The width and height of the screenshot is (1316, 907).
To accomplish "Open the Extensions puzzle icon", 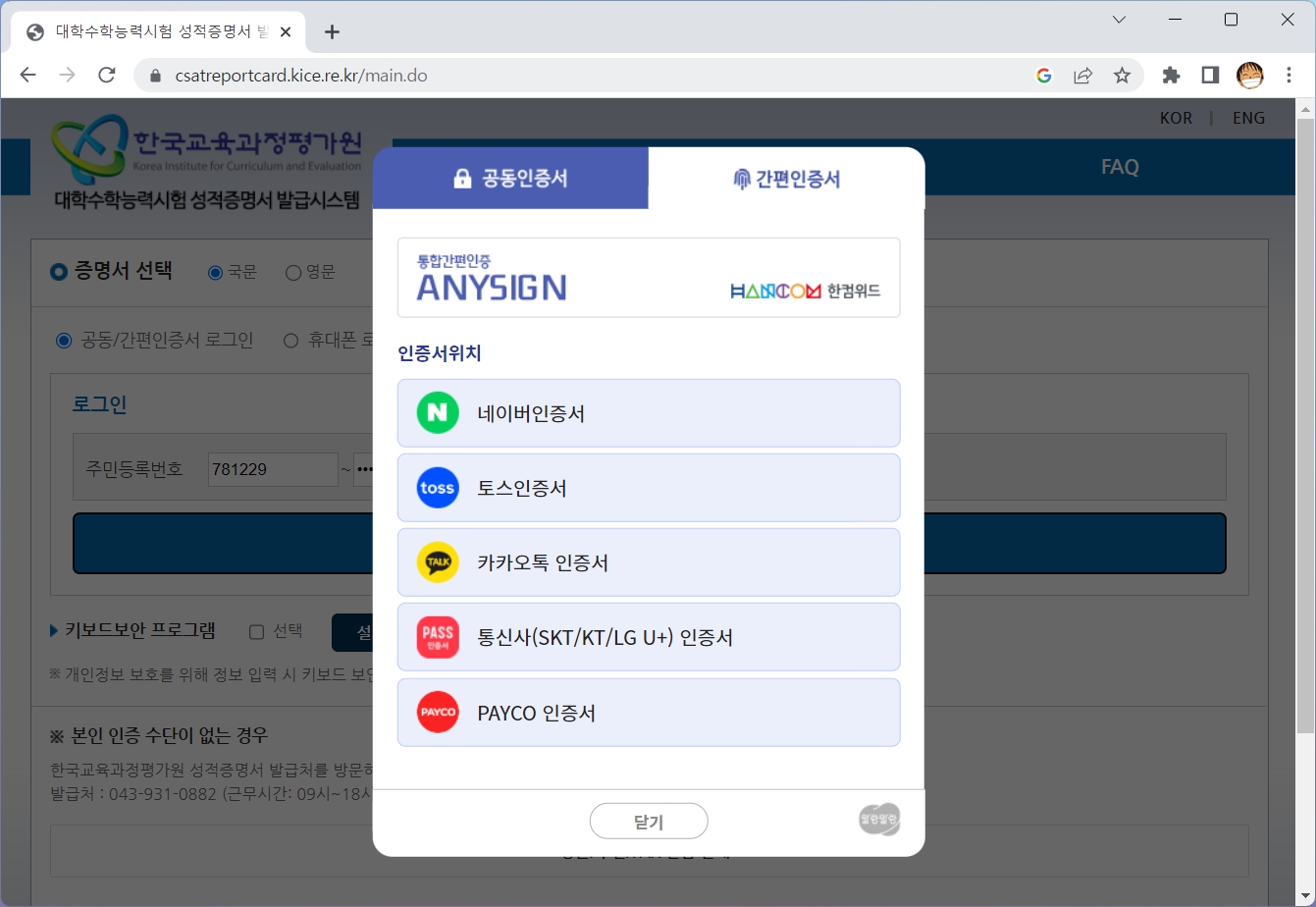I will [1171, 76].
